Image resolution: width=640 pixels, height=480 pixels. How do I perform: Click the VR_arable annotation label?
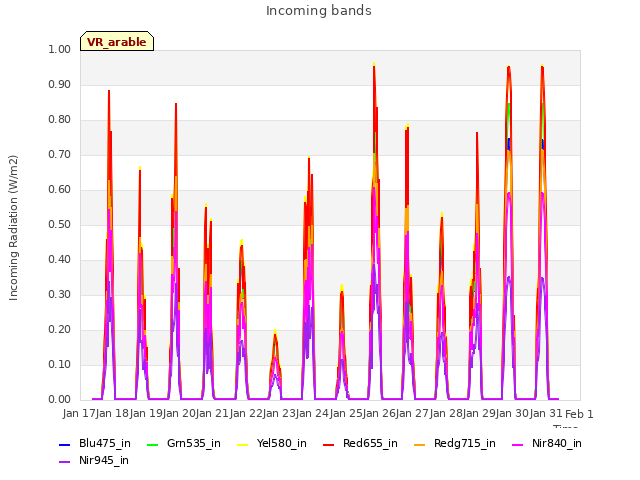(x=117, y=41)
